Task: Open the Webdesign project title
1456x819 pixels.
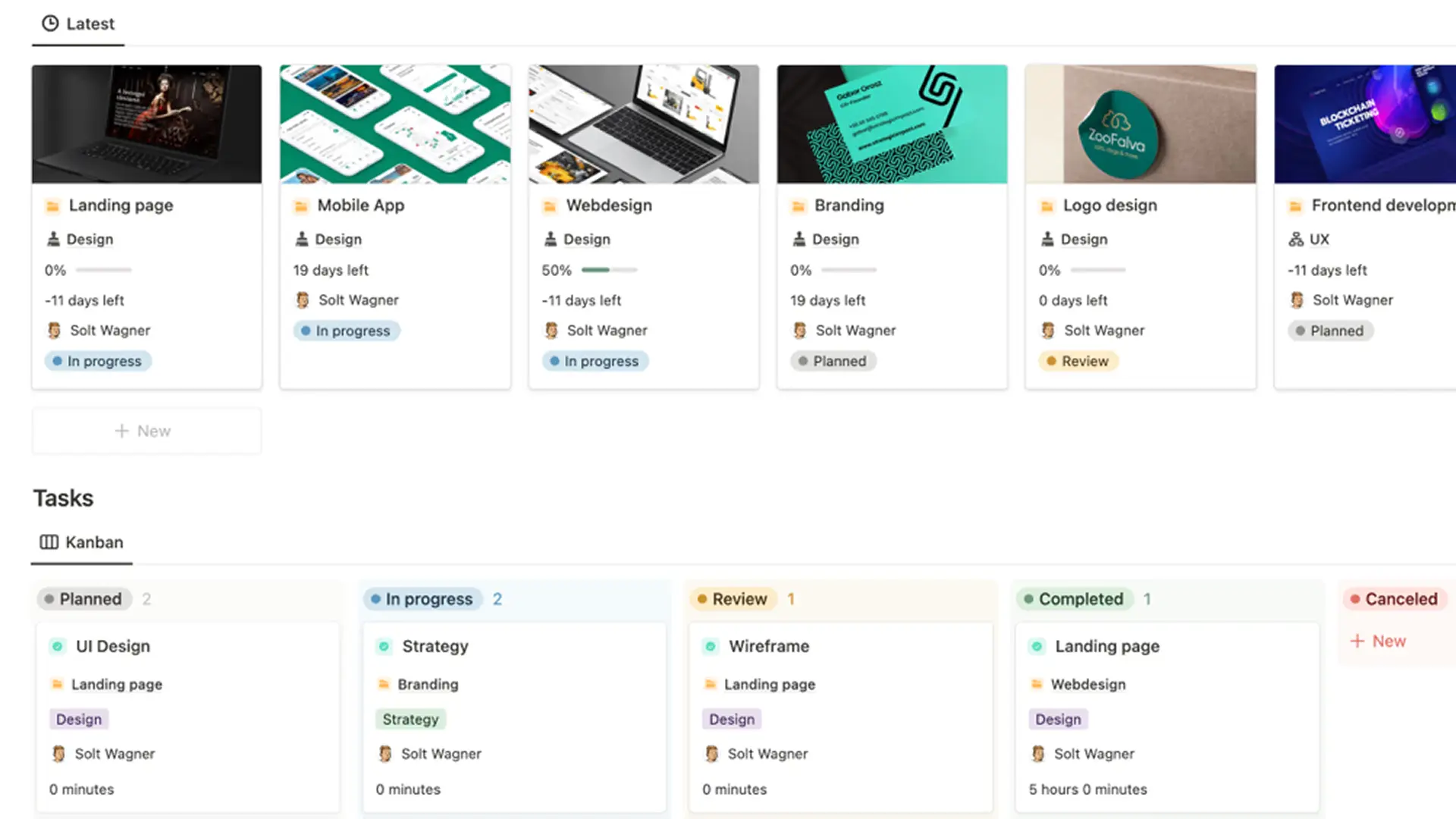Action: 609,206
